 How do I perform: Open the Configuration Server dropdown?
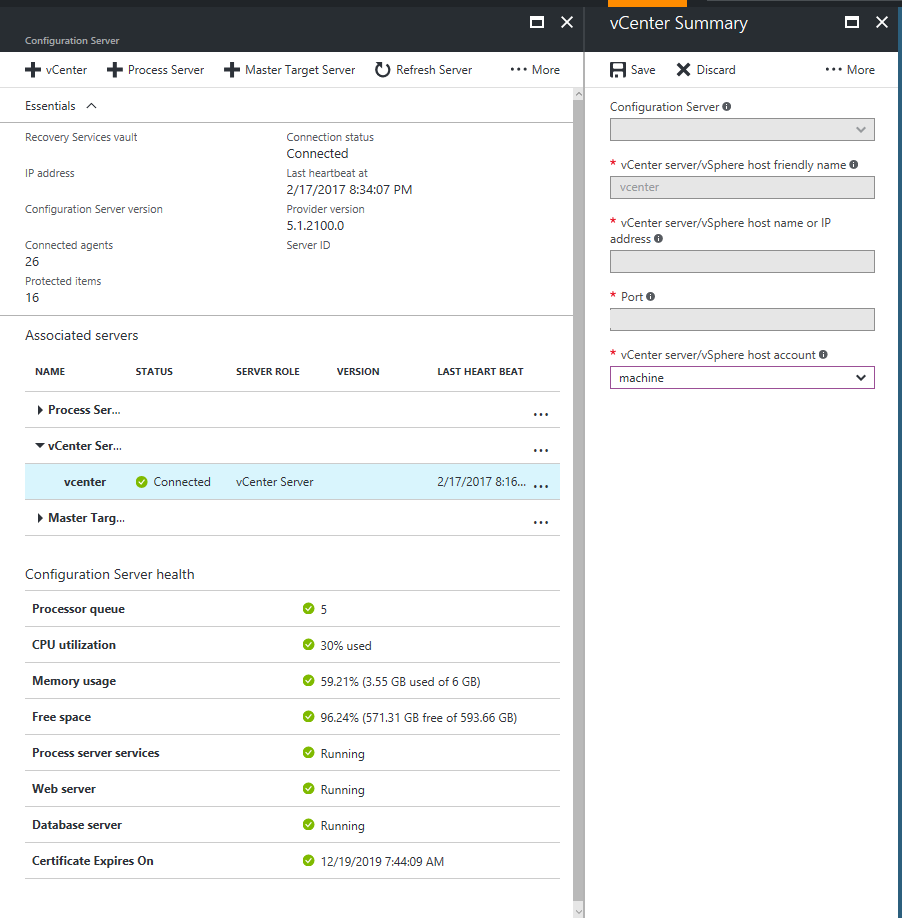[742, 130]
